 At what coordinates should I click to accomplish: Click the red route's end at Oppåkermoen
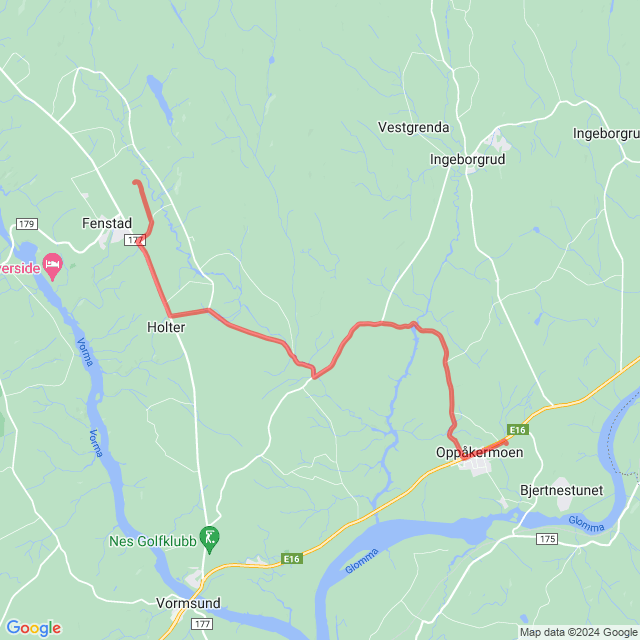point(506,442)
